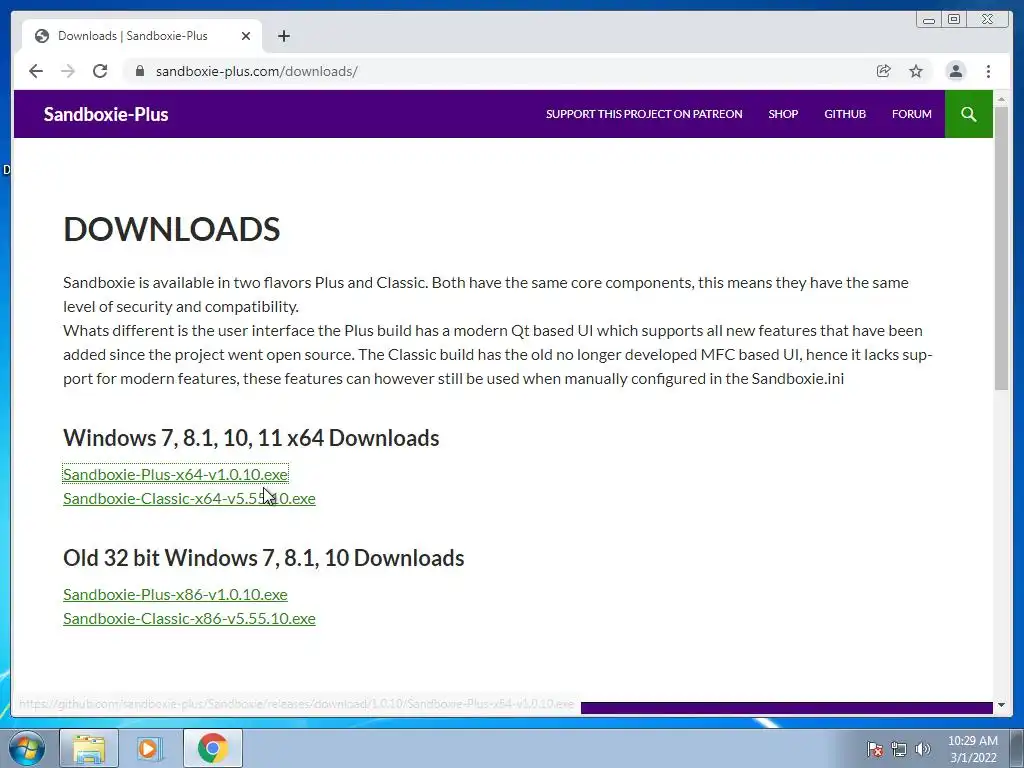This screenshot has width=1024, height=768.
Task: Open the network tray icon
Action: coord(899,749)
